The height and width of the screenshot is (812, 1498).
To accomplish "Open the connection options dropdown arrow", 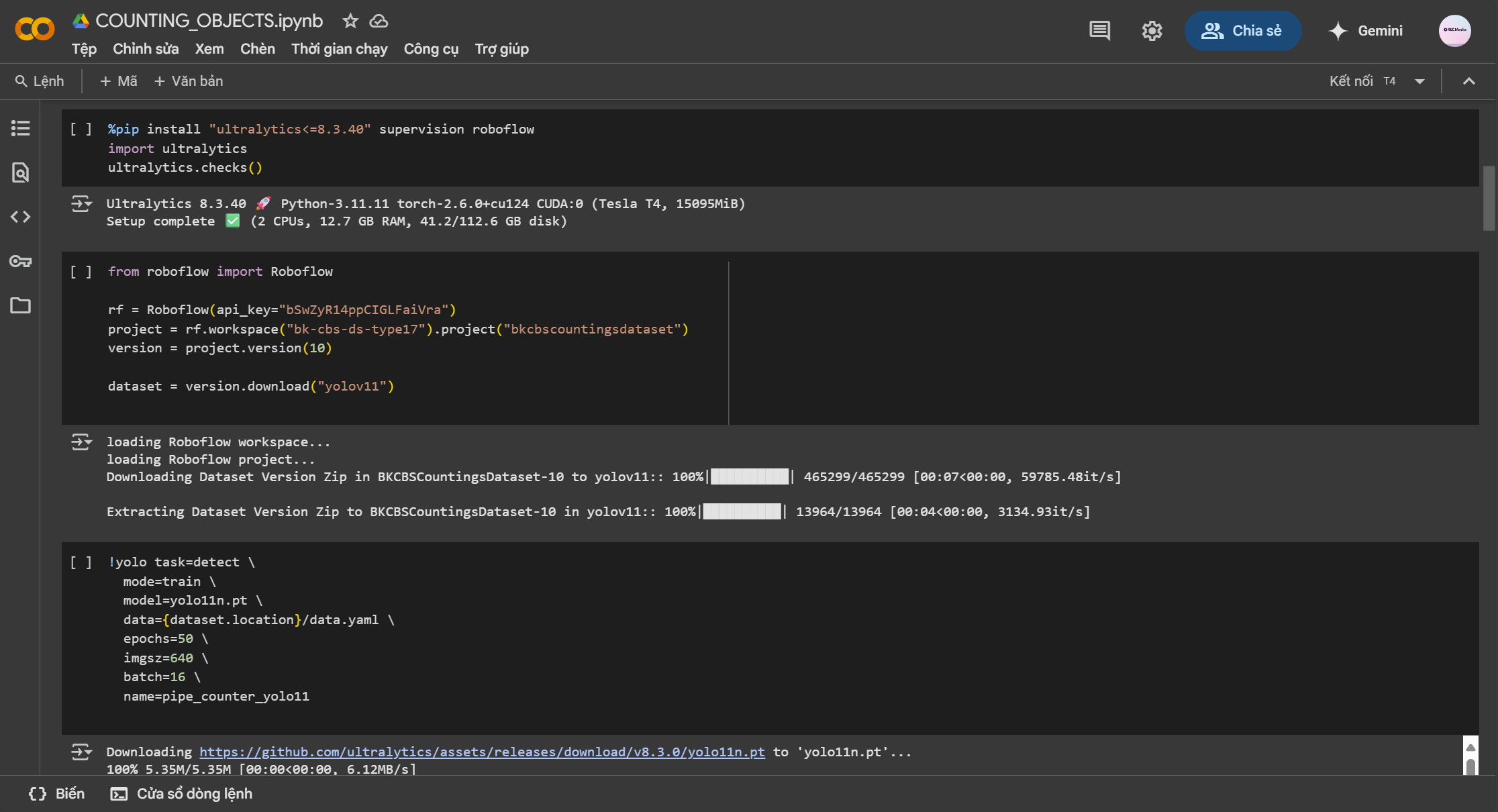I will [x=1419, y=81].
